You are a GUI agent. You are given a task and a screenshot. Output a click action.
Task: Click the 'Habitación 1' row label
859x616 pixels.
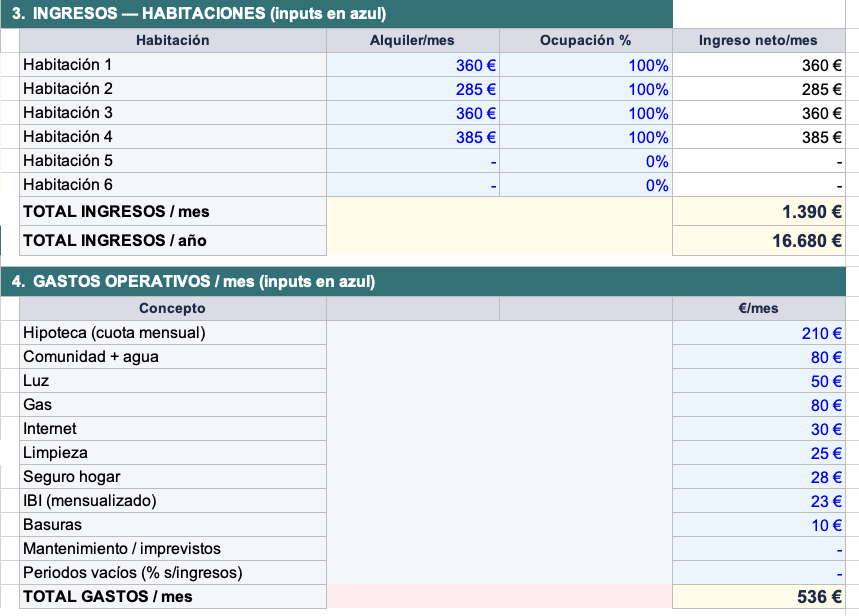67,65
